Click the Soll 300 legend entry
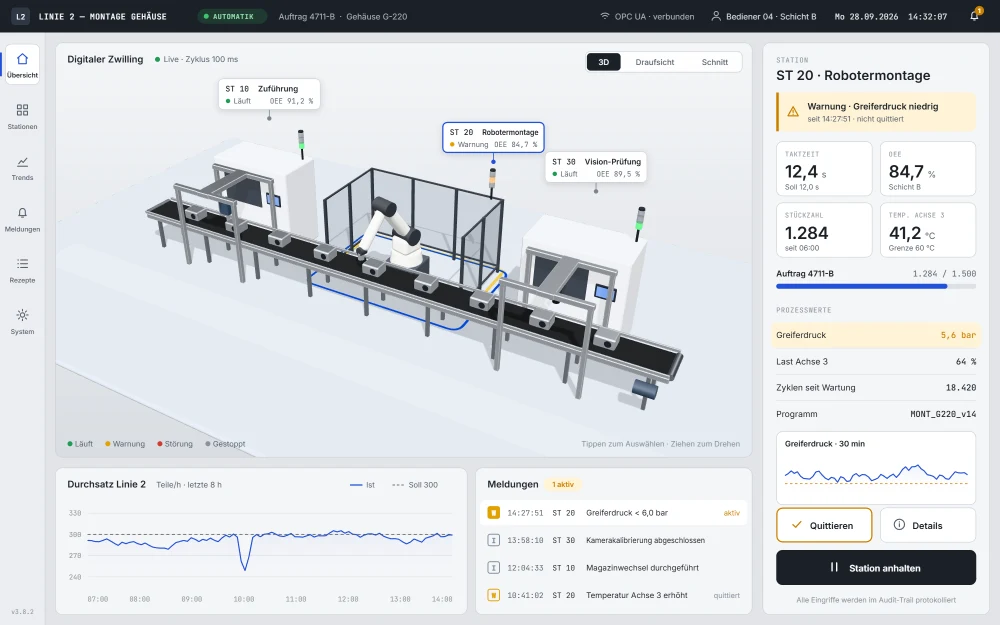Image resolution: width=1000 pixels, height=625 pixels. tap(415, 485)
